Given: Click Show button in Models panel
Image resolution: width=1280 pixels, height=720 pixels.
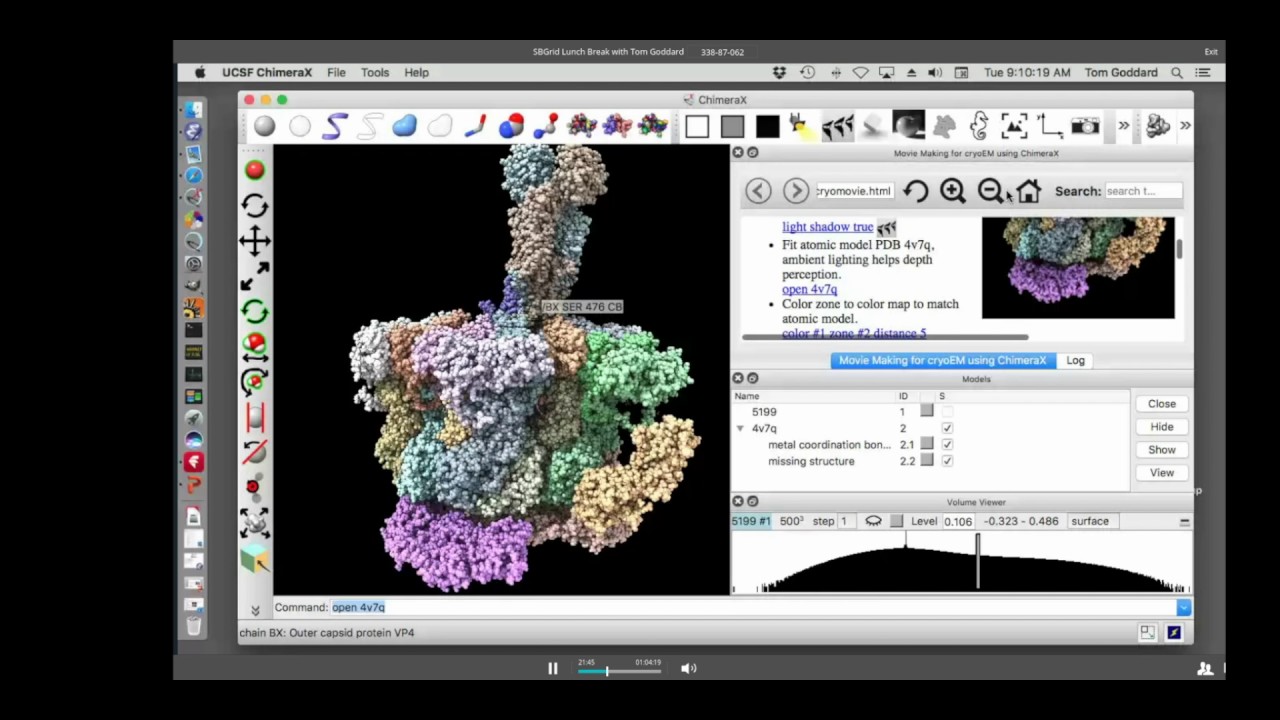Looking at the screenshot, I should click(x=1162, y=450).
